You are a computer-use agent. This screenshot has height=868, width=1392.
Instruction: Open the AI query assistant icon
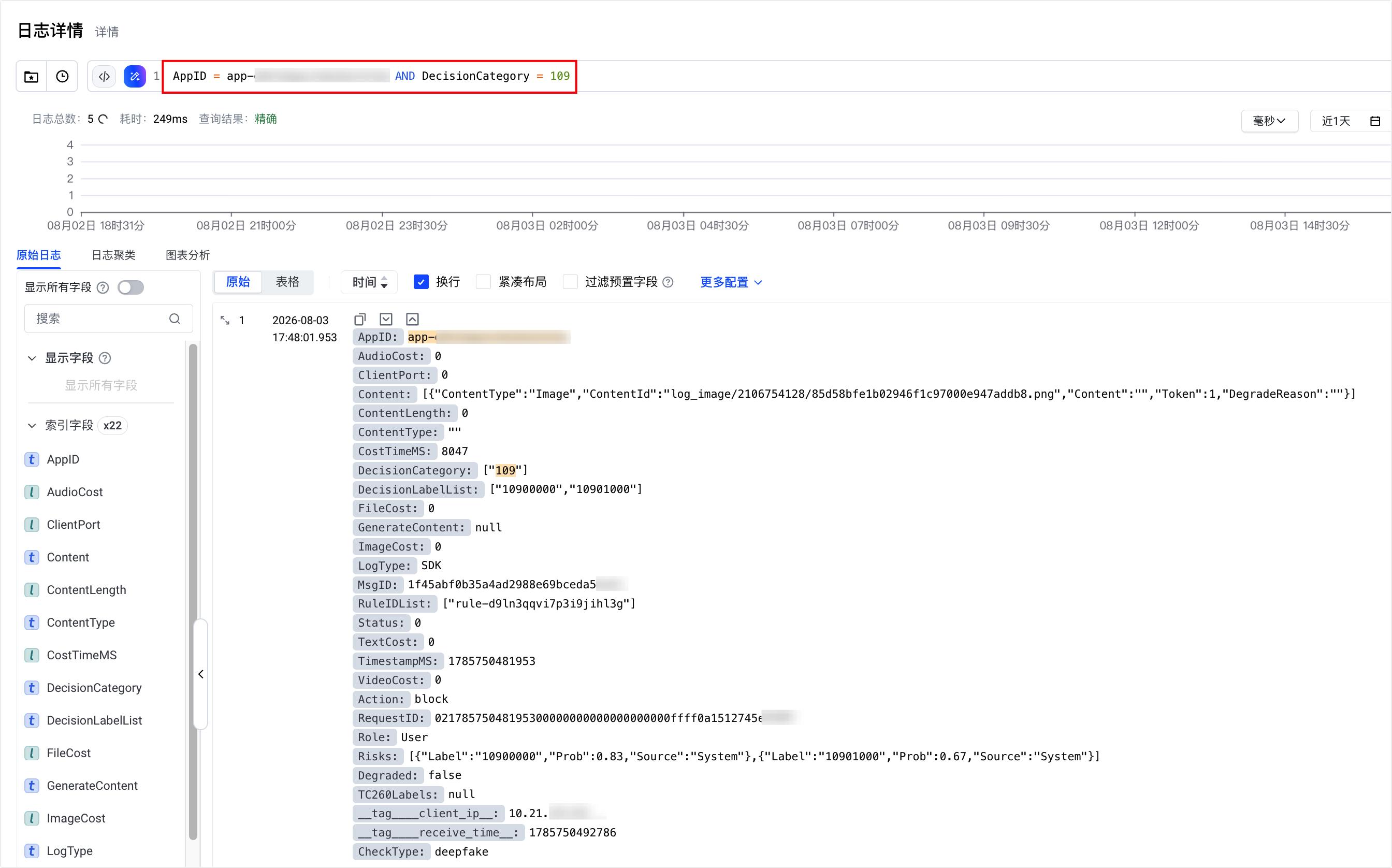click(135, 76)
